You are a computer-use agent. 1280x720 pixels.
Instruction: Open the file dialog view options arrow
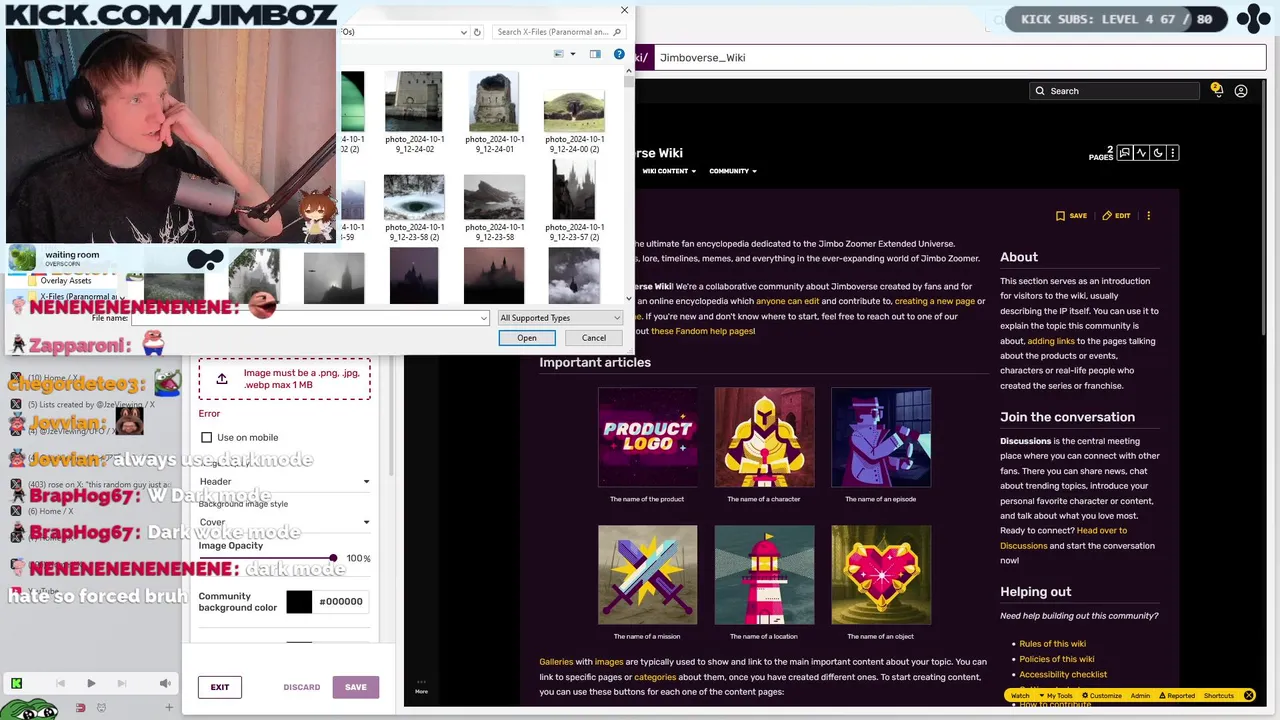coord(573,54)
